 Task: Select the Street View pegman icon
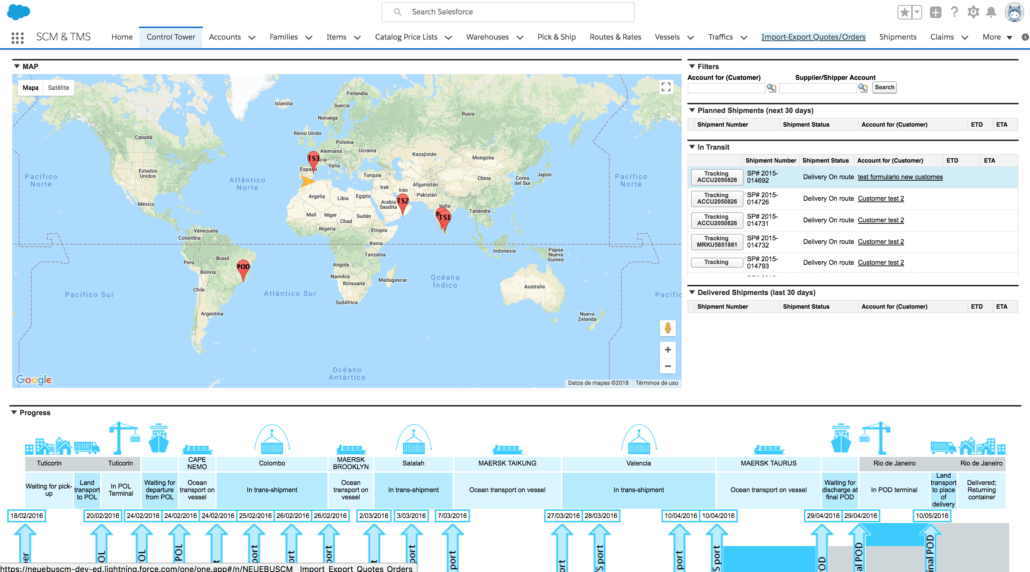(667, 328)
